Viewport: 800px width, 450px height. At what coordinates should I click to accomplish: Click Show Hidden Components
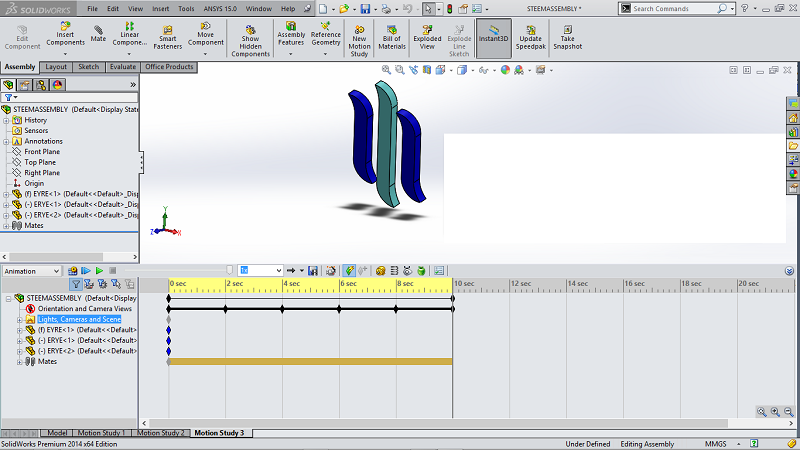[x=250, y=41]
